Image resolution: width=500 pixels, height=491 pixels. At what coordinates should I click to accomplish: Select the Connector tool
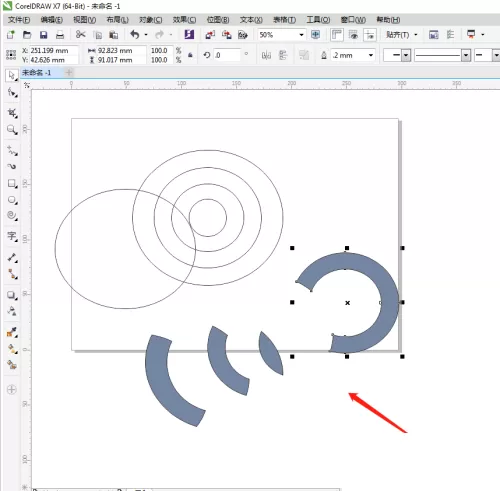12,274
